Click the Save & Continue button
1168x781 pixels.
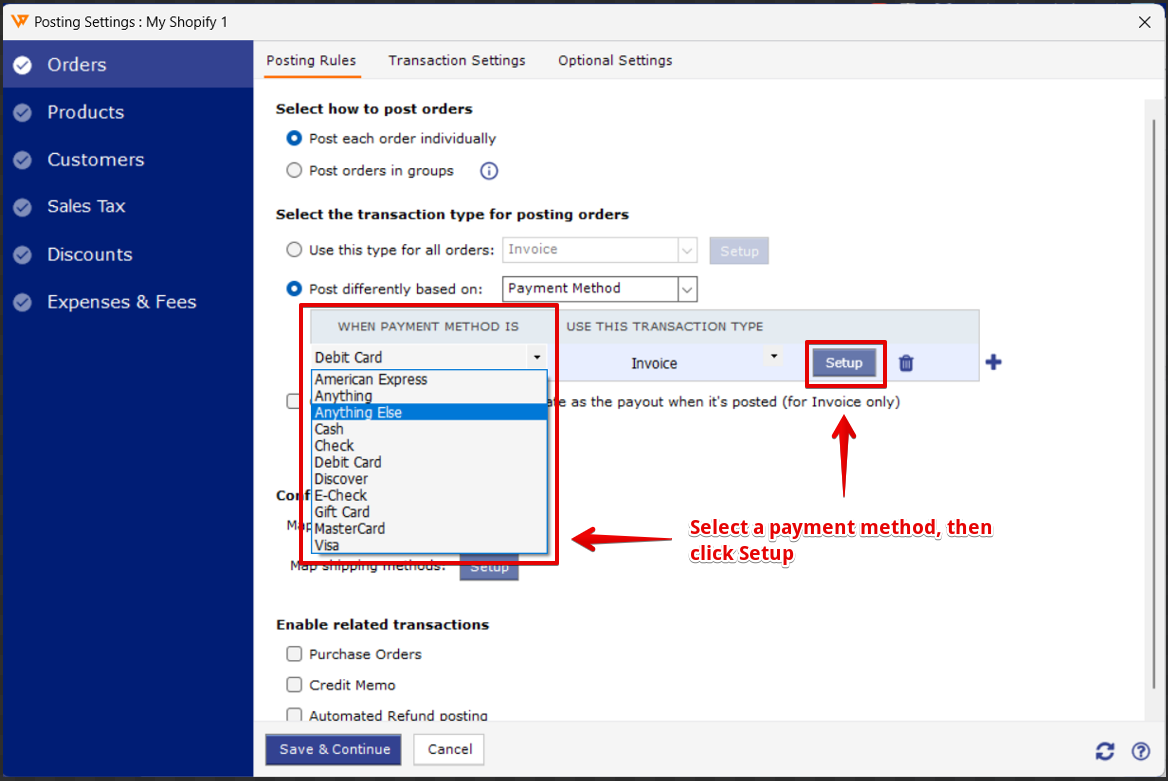click(334, 750)
